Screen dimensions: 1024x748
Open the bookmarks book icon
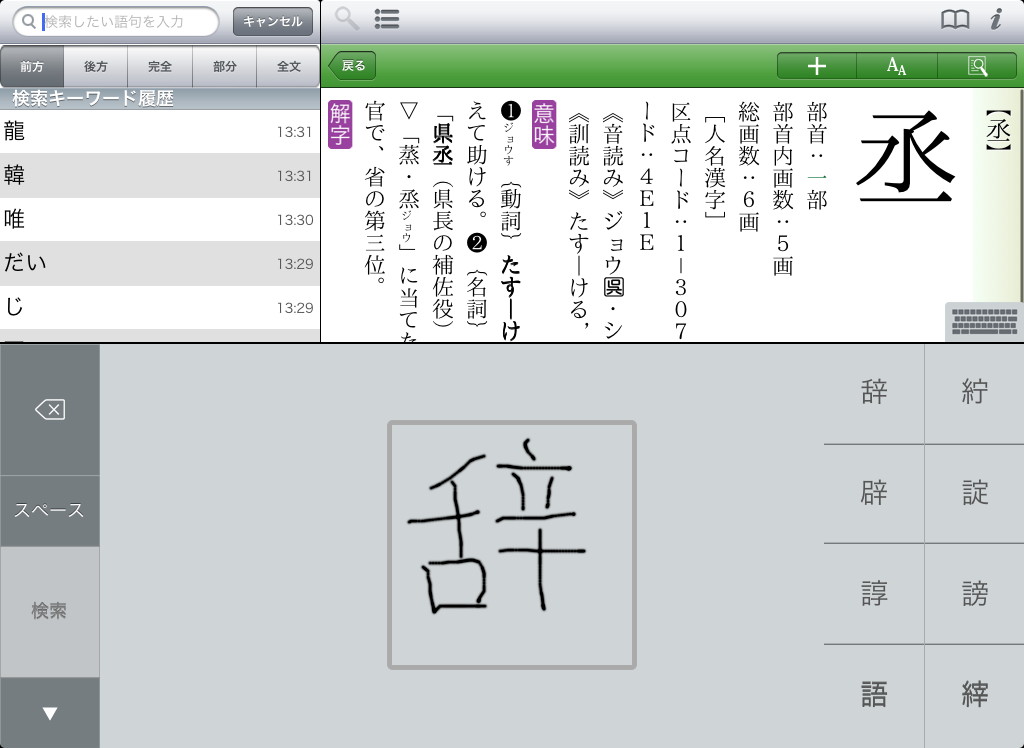pyautogui.click(x=955, y=19)
